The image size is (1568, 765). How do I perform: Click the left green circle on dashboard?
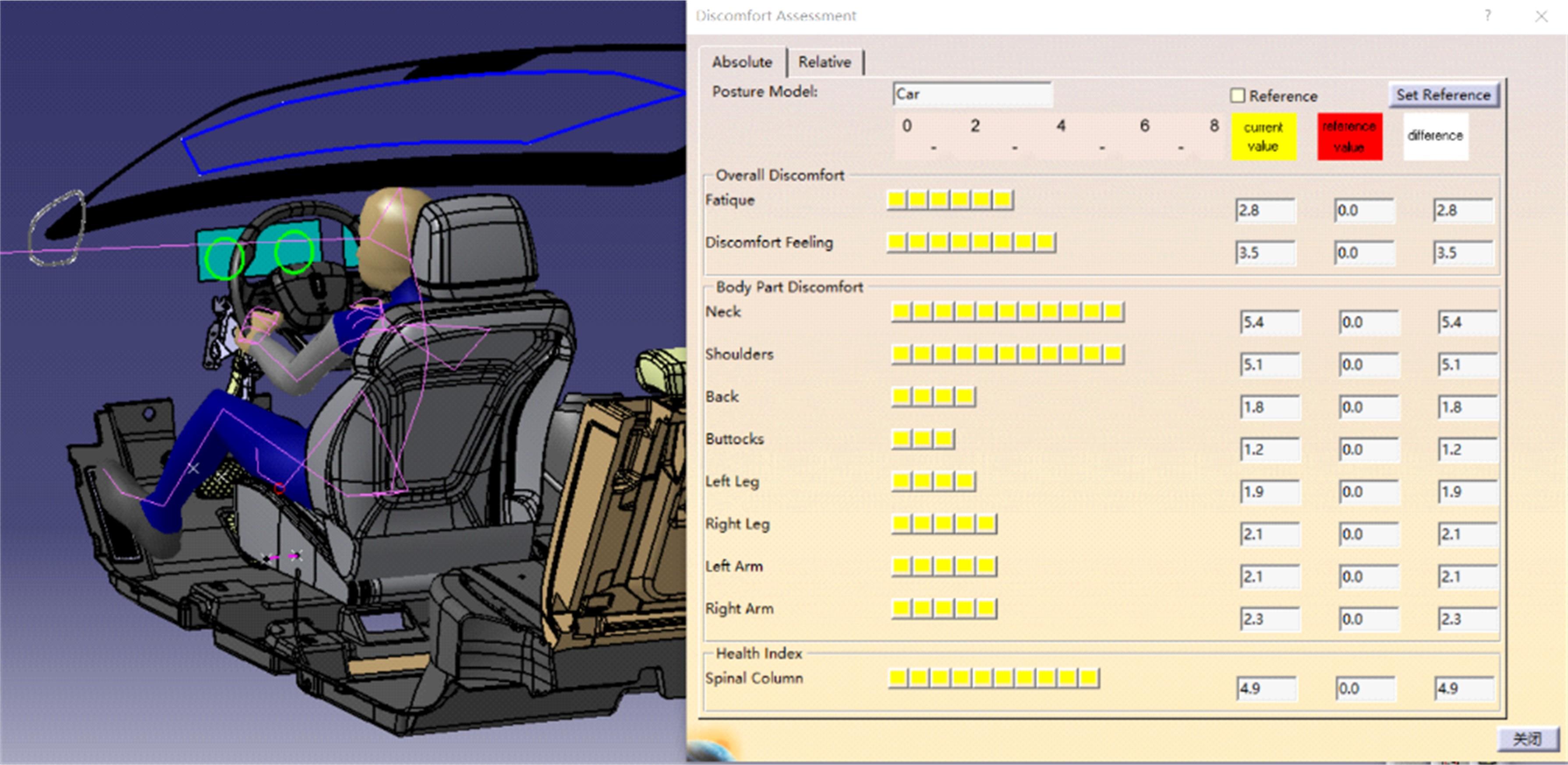224,259
